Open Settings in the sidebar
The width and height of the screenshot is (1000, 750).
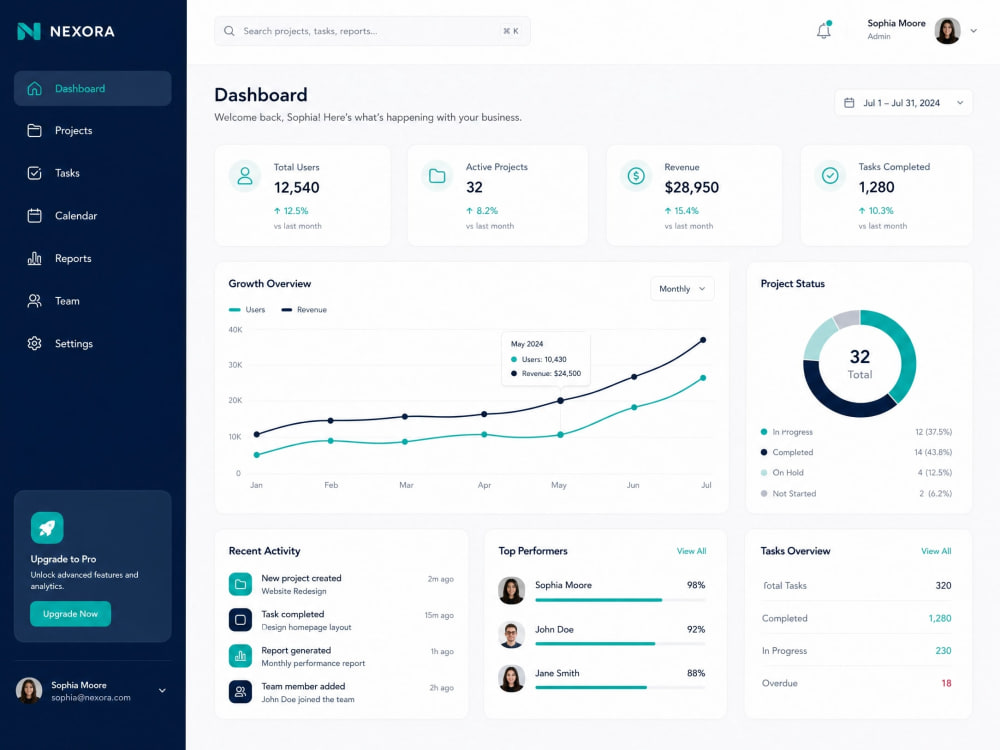[92, 343]
